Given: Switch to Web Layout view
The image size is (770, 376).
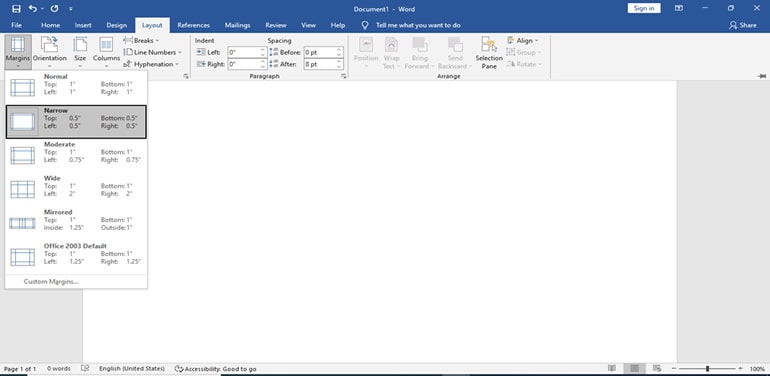Looking at the screenshot, I should [x=657, y=368].
